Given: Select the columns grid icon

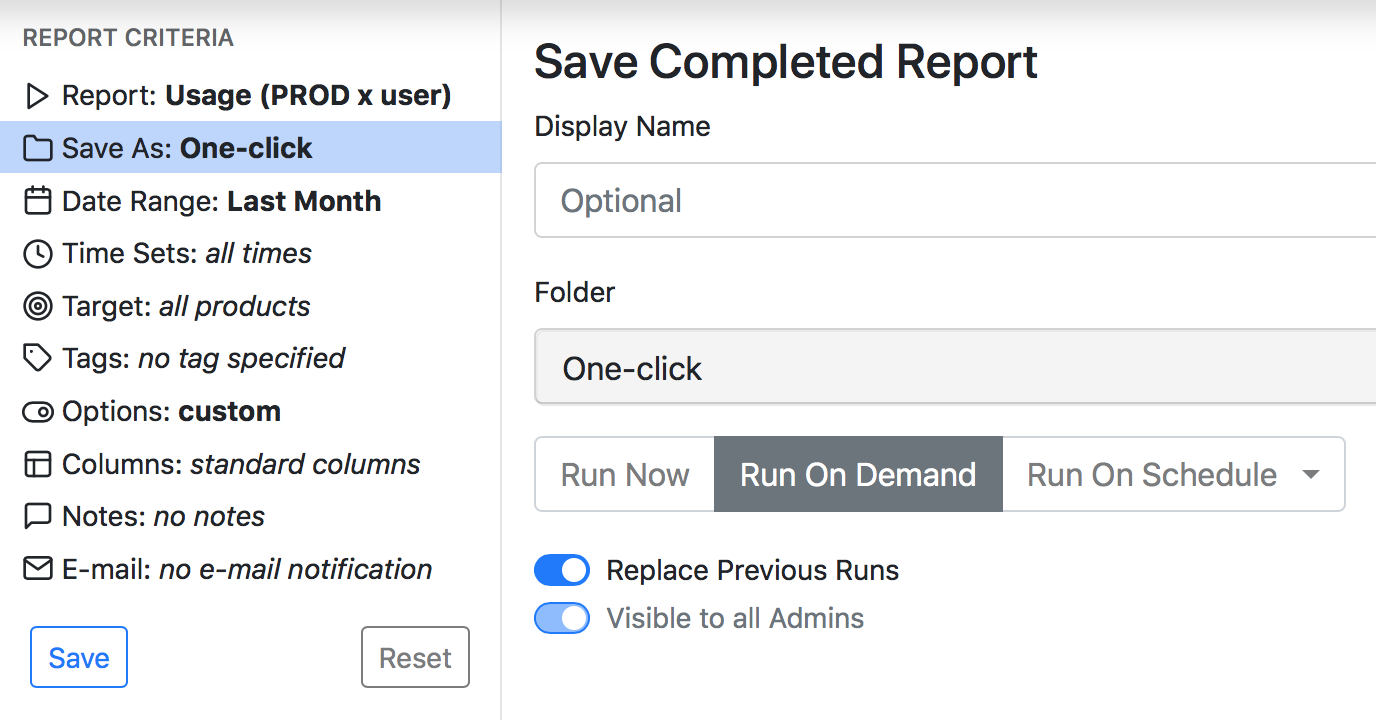Looking at the screenshot, I should pos(36,464).
